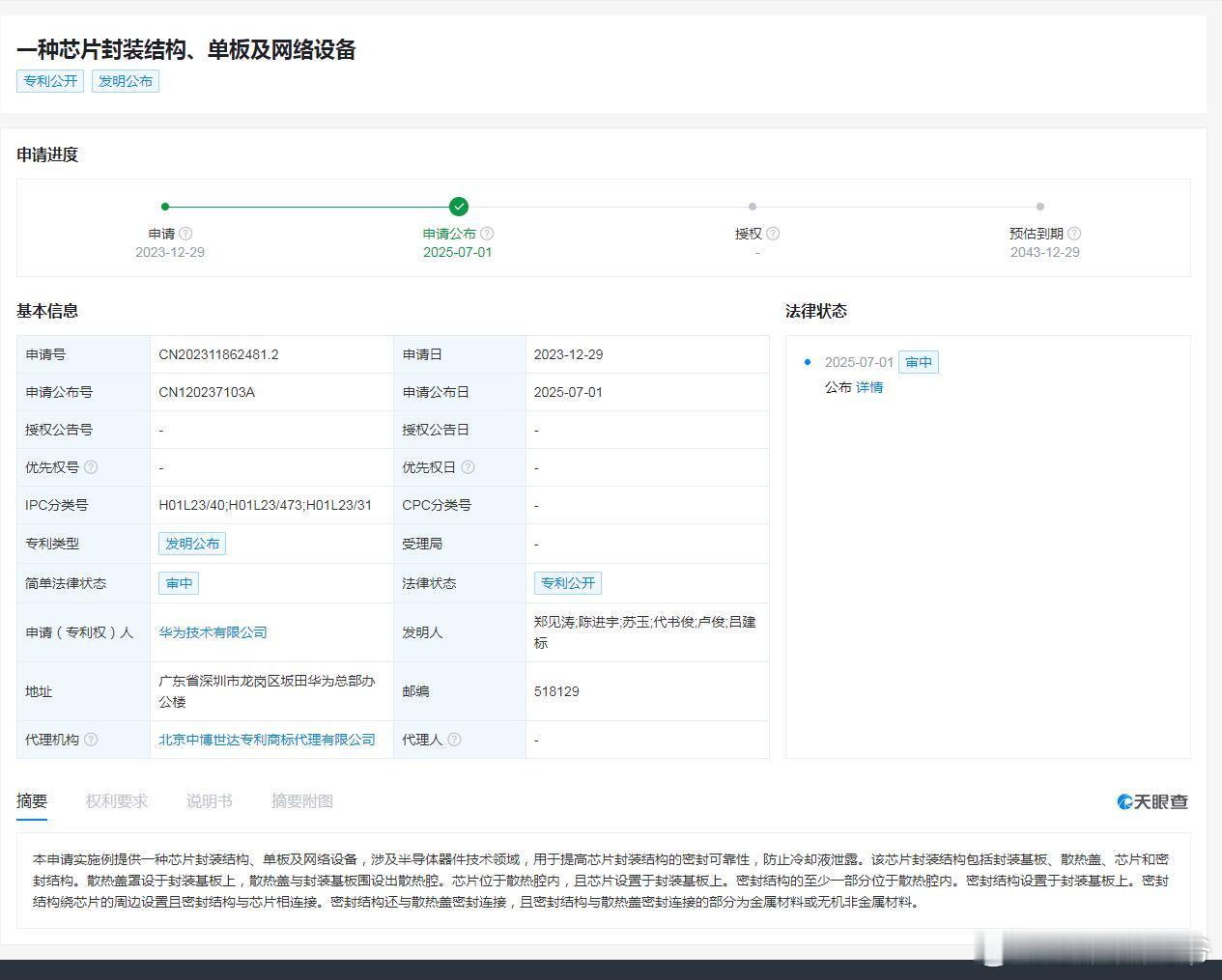
Task: Click the expiry date 2043-12-29
Action: click(1045, 252)
